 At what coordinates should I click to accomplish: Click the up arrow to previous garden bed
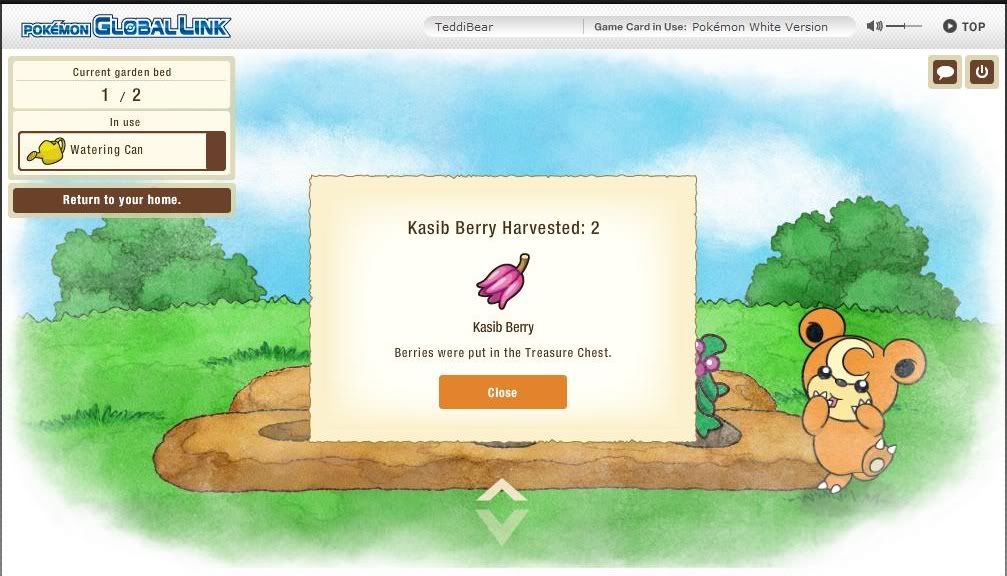click(502, 490)
